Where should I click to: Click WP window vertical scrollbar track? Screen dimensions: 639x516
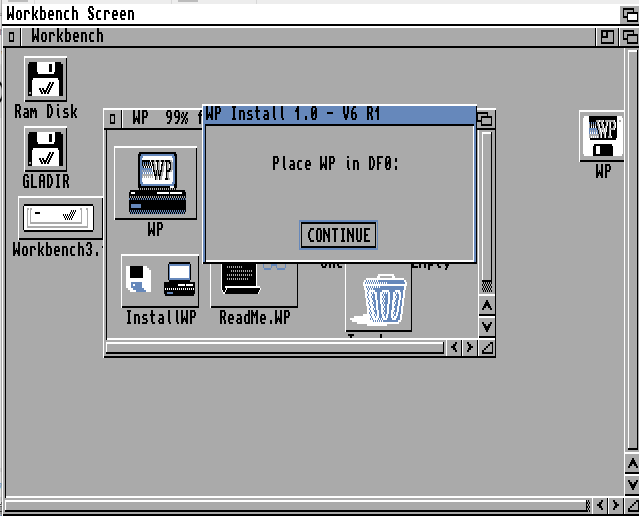click(x=487, y=211)
